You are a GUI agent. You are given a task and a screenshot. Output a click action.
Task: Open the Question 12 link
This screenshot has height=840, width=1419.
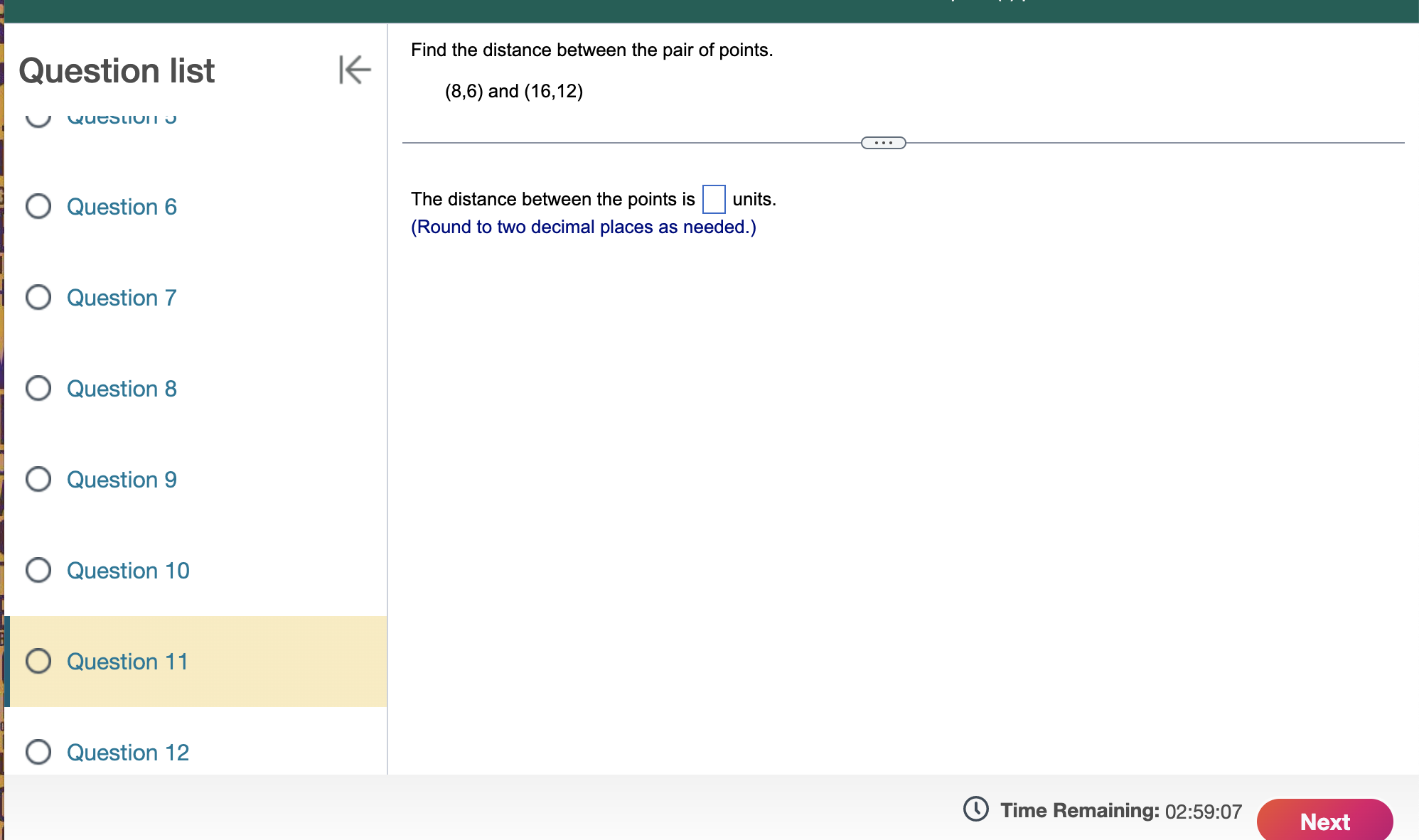128,753
